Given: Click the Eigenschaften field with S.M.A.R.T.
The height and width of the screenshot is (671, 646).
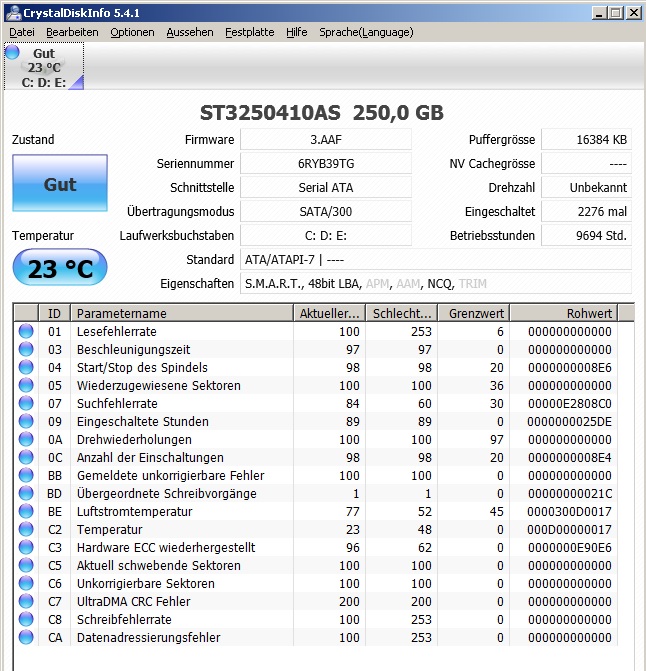Looking at the screenshot, I should [436, 283].
